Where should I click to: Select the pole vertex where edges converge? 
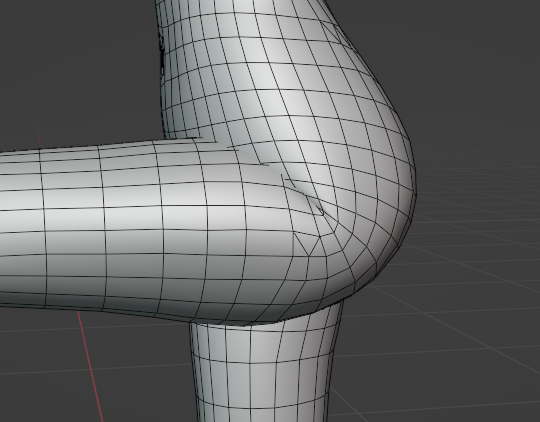coord(320,237)
